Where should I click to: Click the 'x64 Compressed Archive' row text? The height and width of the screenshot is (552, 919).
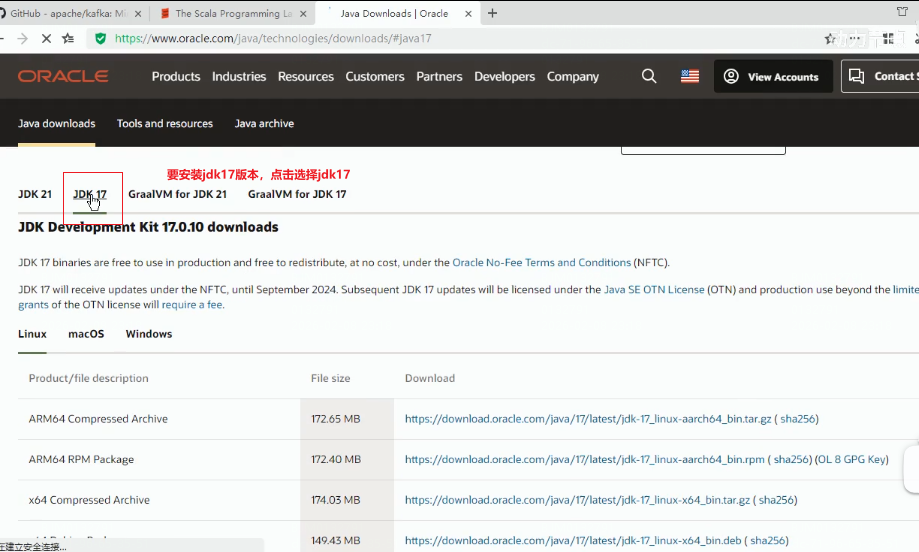click(x=89, y=500)
